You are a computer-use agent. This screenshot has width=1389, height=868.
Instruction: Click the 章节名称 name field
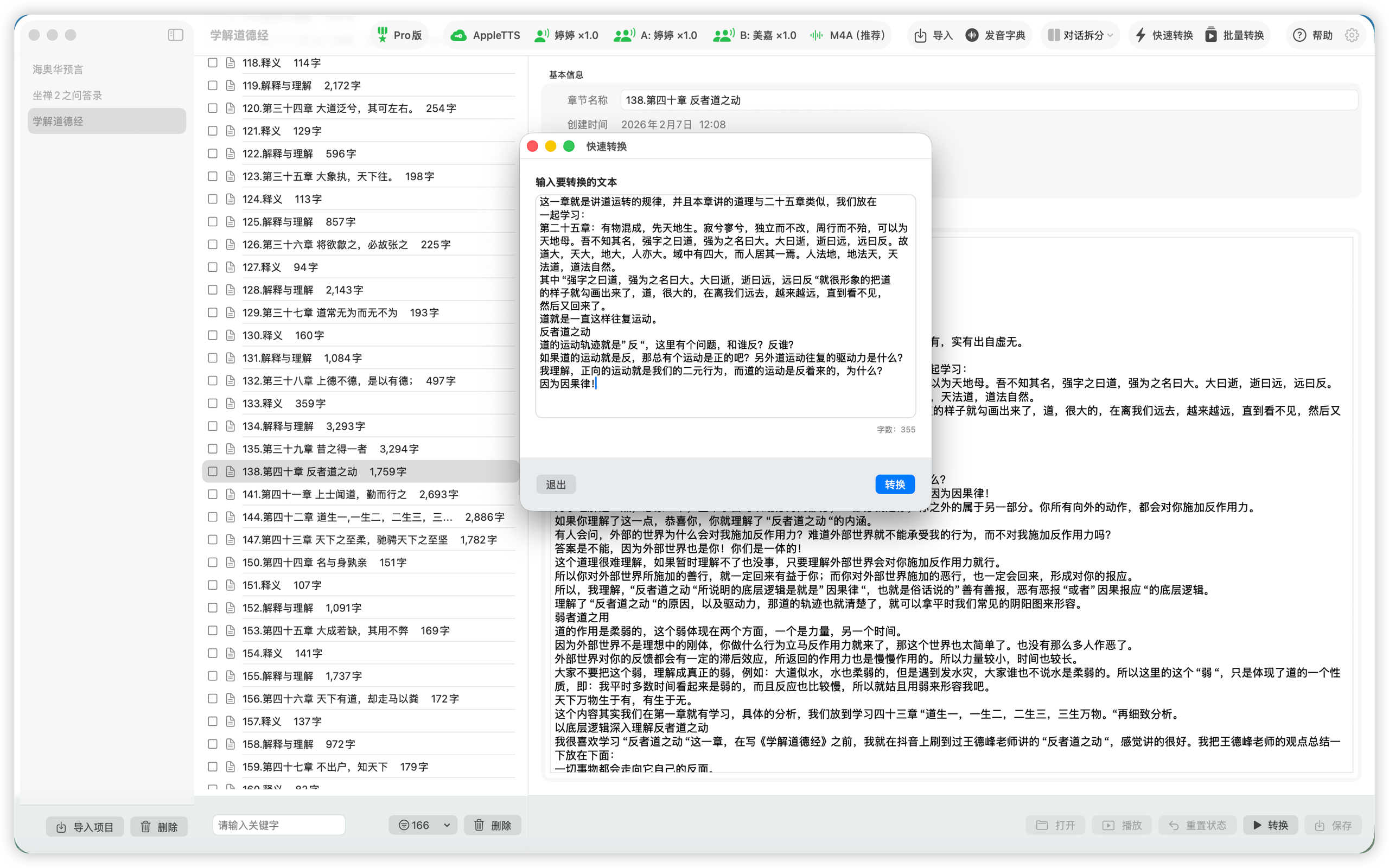pos(989,100)
